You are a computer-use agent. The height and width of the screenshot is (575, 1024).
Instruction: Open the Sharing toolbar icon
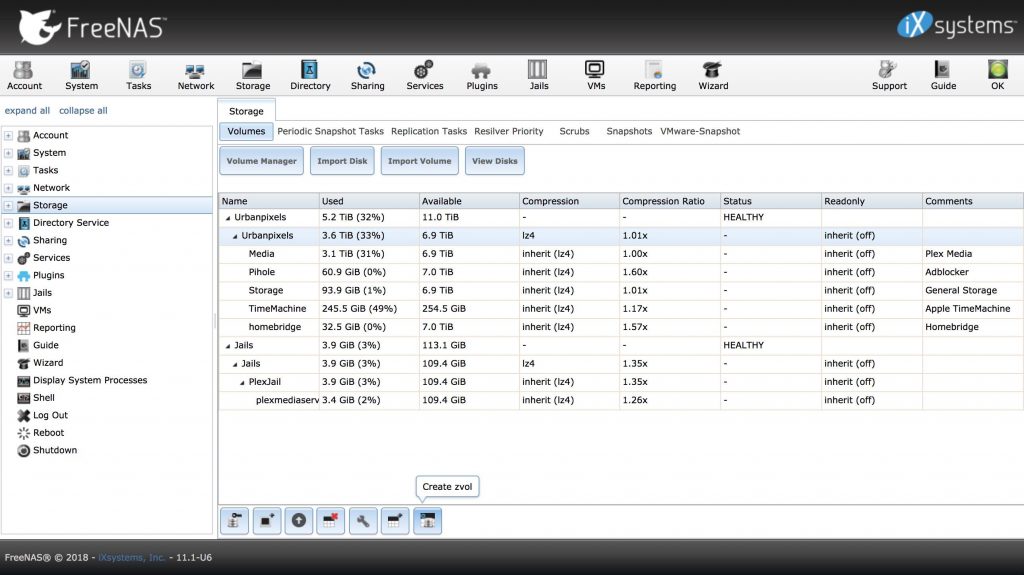coord(367,75)
